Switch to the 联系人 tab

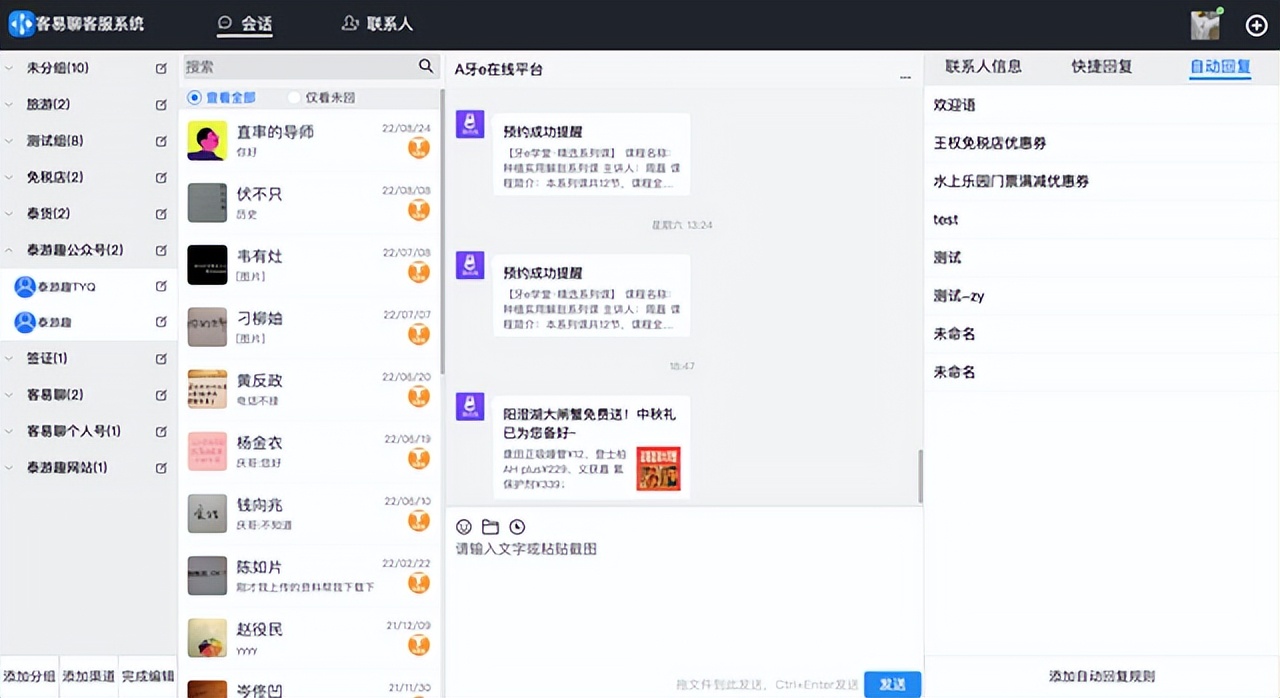[x=377, y=24]
